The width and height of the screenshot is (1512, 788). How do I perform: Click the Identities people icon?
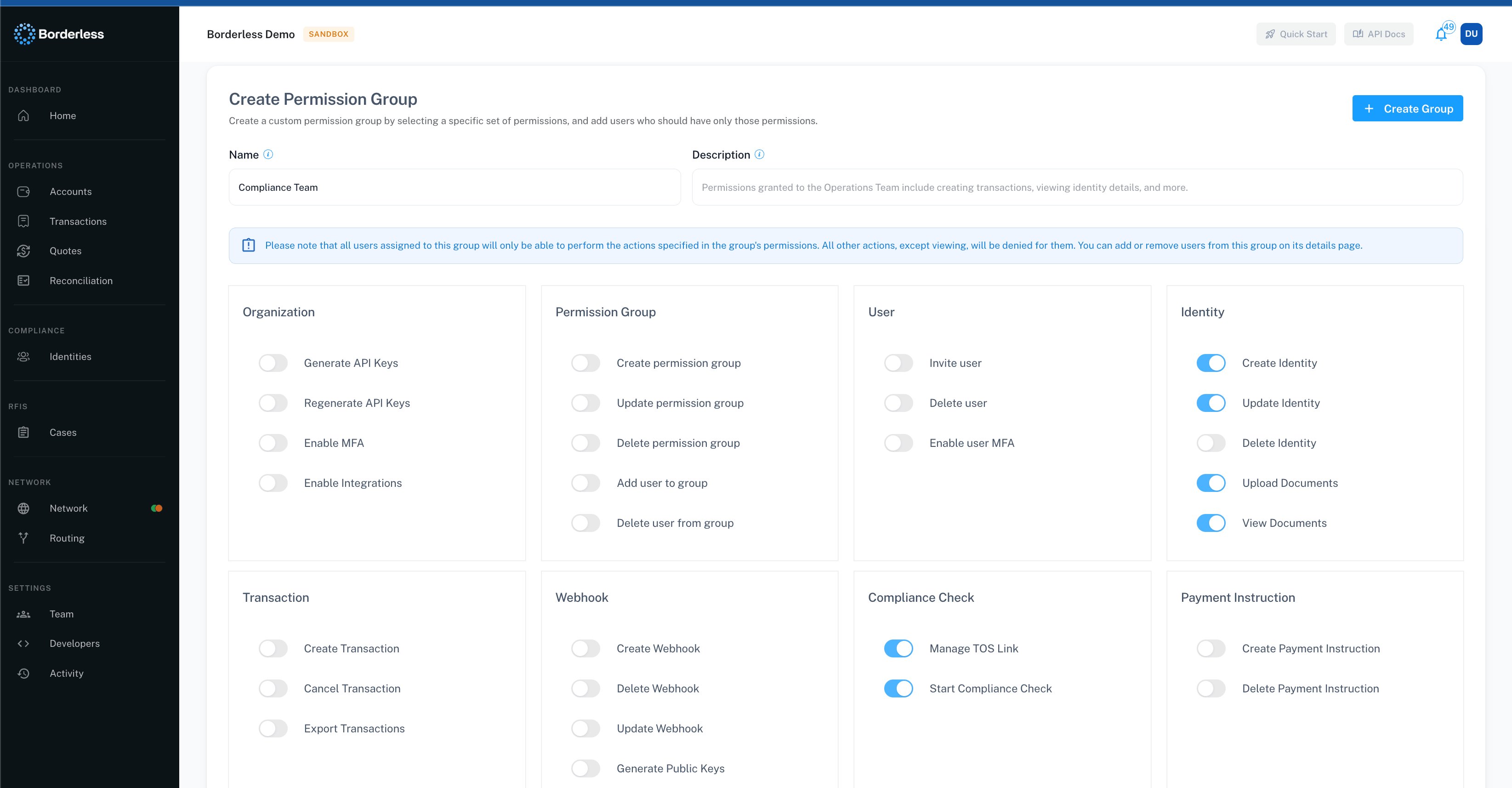[23, 356]
